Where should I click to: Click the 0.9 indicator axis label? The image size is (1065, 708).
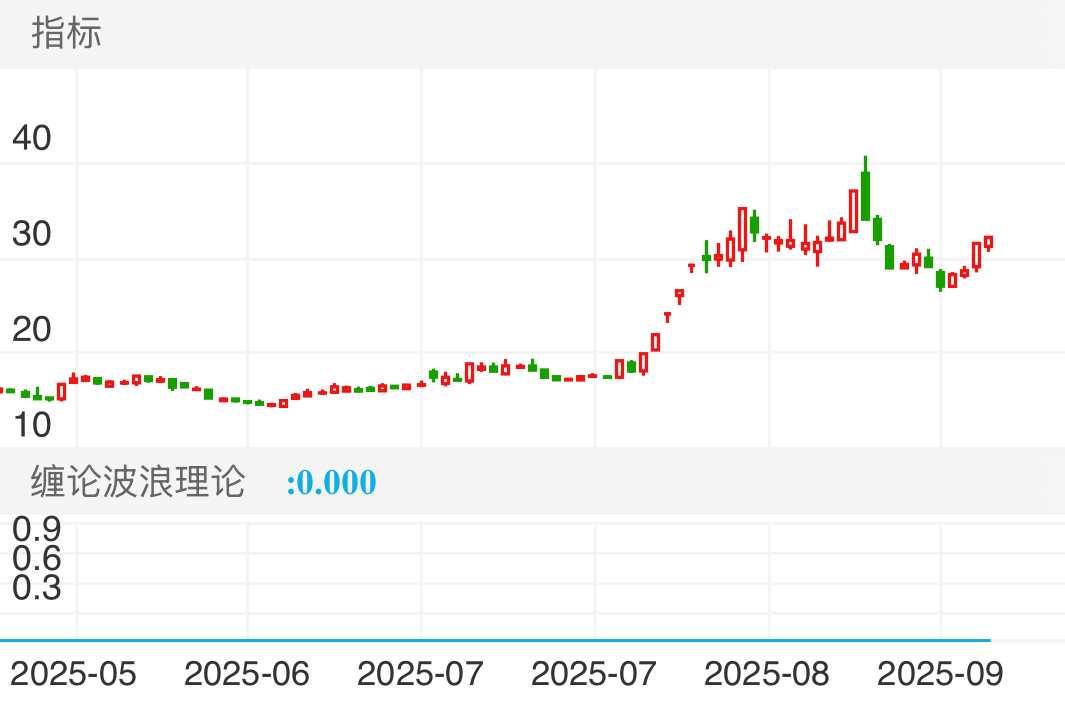pyautogui.click(x=37, y=528)
